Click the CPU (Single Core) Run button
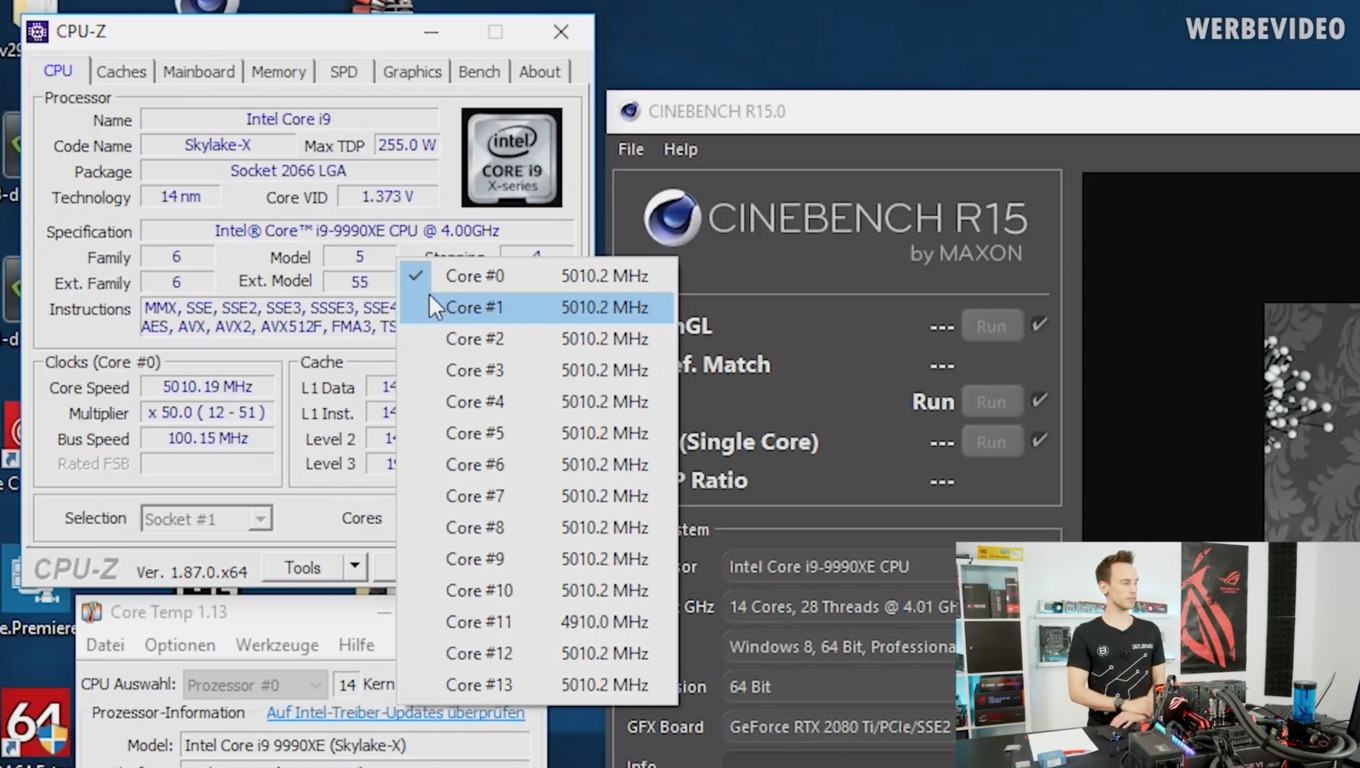Image resolution: width=1360 pixels, height=768 pixels. point(991,442)
